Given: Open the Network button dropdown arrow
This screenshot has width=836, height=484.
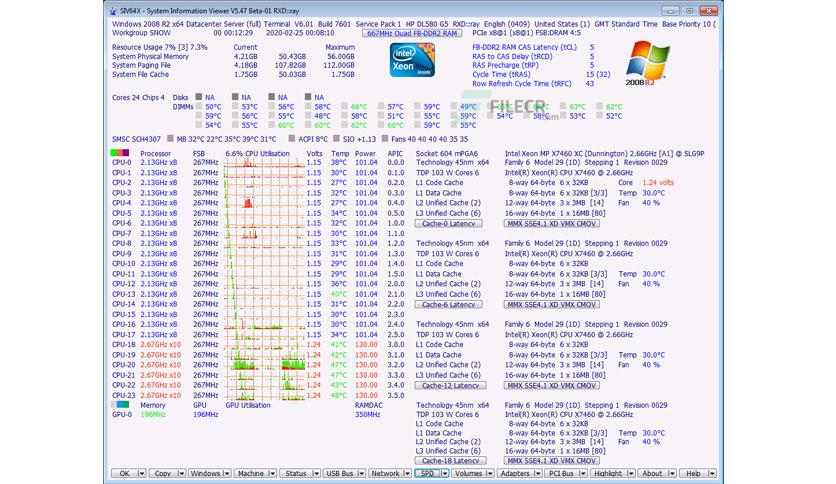Looking at the screenshot, I should coord(407,473).
